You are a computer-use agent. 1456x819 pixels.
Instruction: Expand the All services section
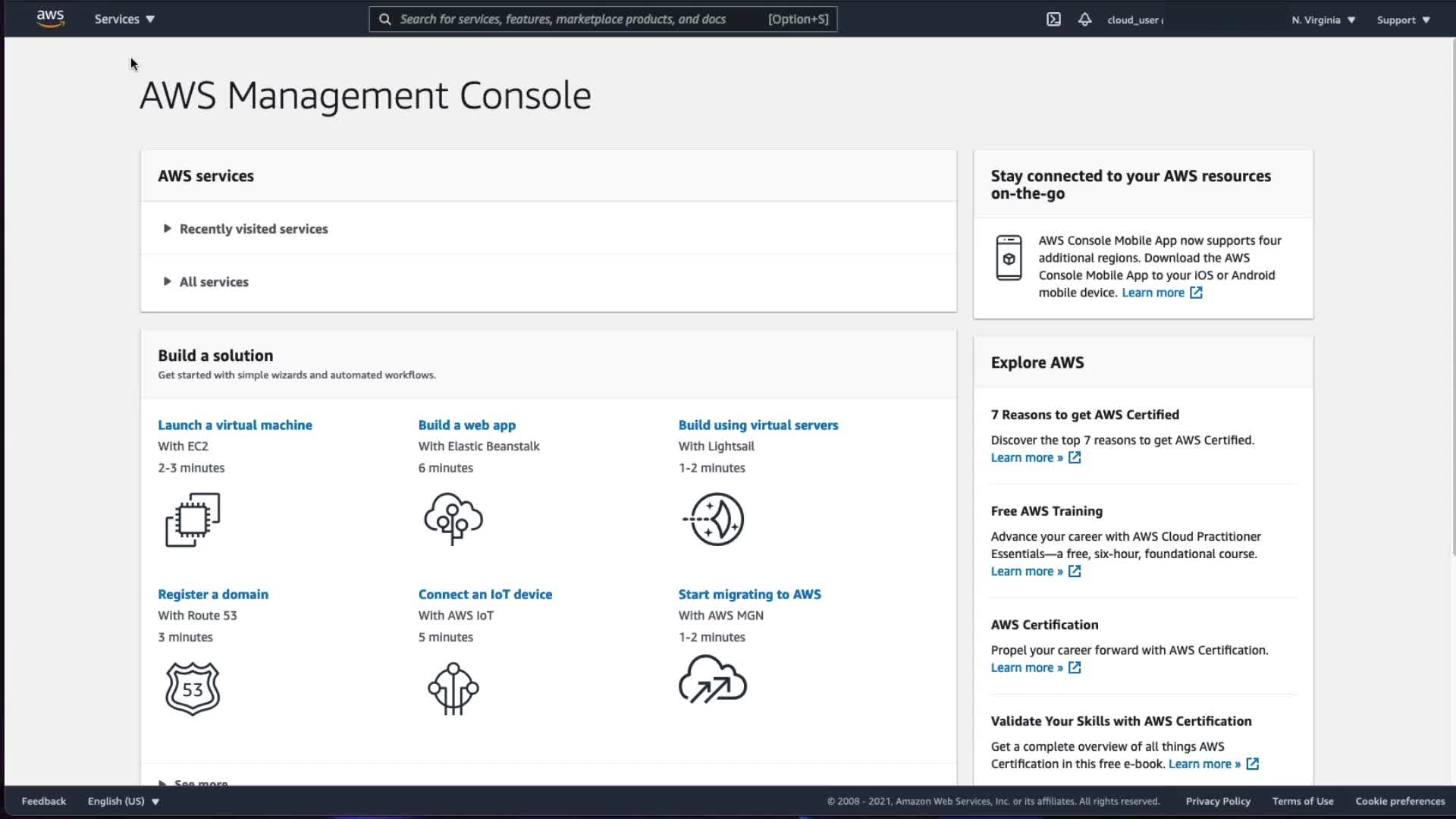(x=214, y=282)
